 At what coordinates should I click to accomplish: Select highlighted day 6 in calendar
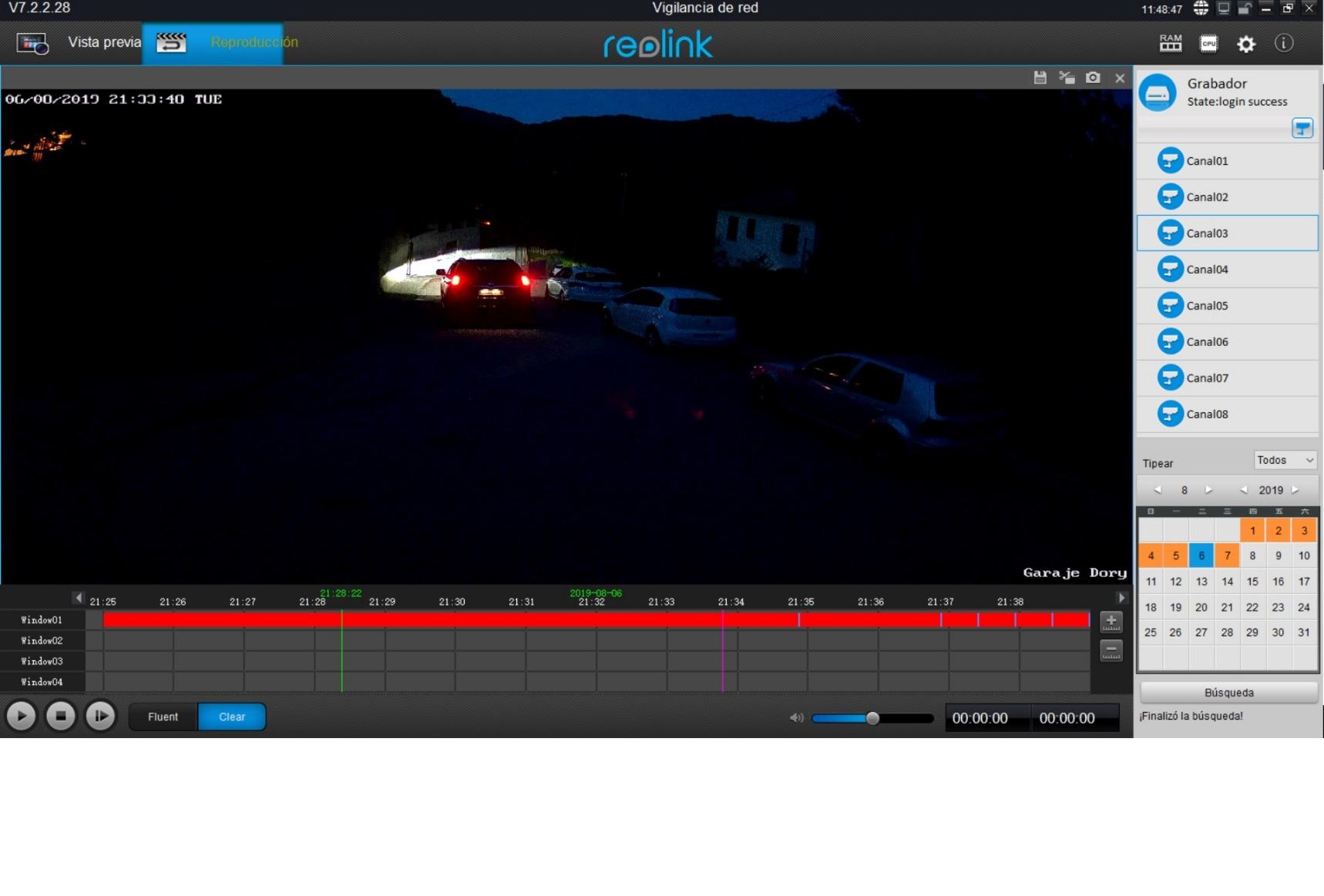click(x=1201, y=556)
